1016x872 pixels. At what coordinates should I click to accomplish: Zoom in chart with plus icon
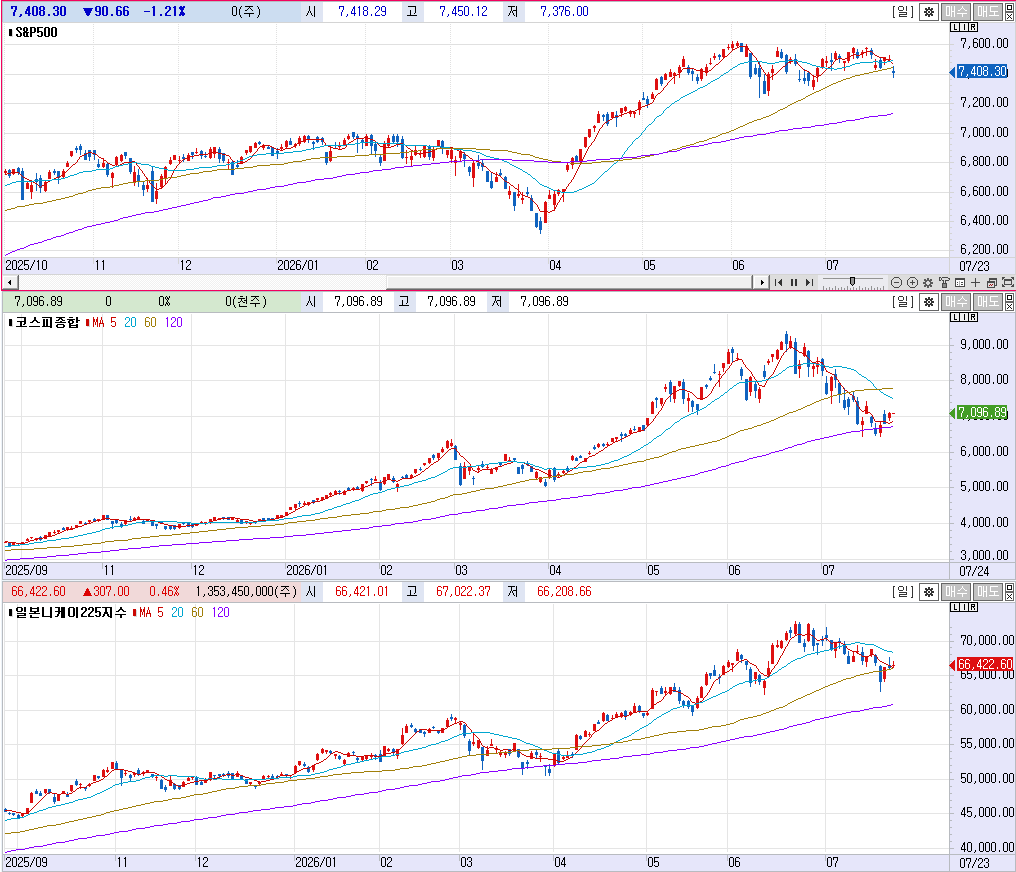pyautogui.click(x=912, y=282)
